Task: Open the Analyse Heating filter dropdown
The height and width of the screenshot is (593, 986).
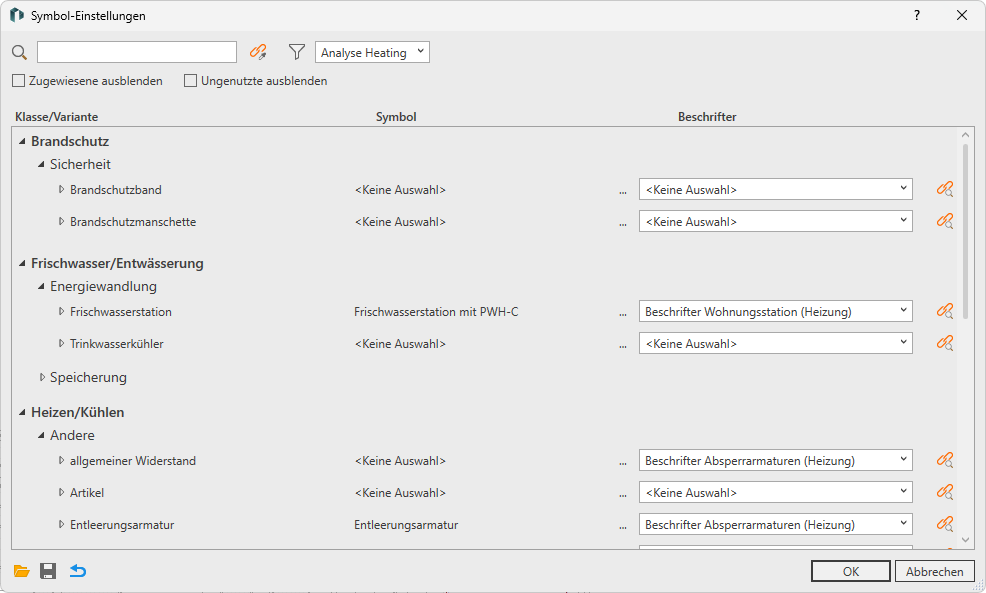Action: [x=372, y=52]
